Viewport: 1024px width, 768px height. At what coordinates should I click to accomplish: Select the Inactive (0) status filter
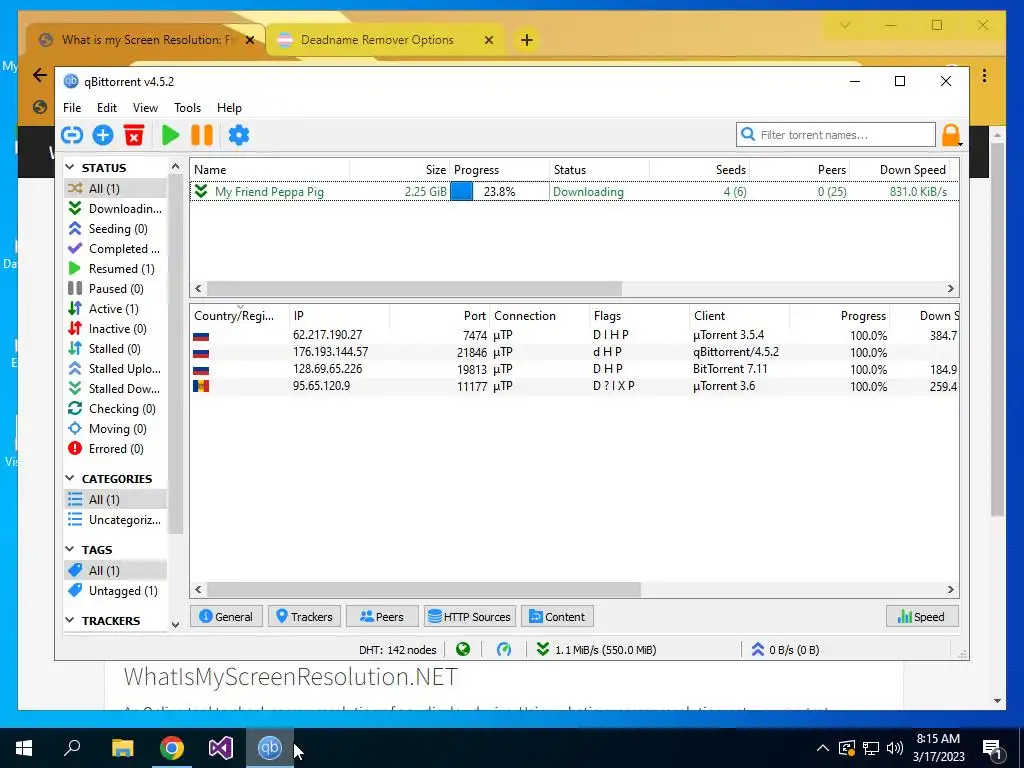point(115,328)
